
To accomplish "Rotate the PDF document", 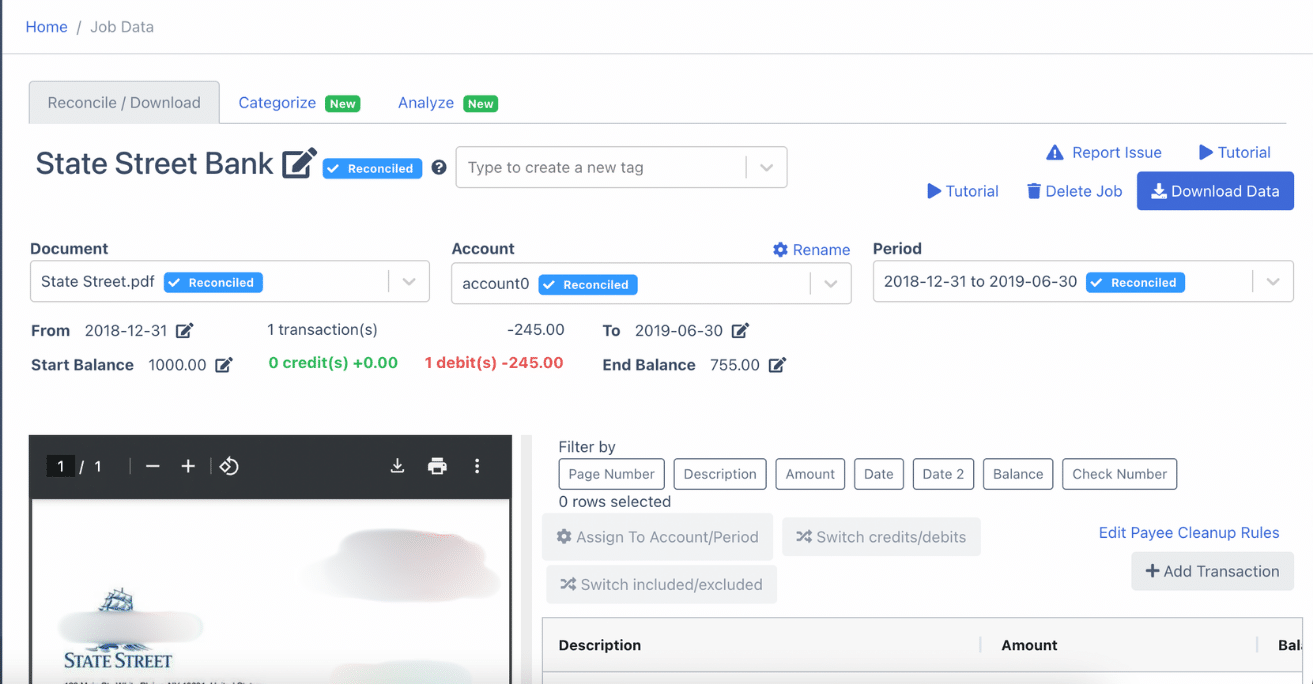I will click(229, 466).
